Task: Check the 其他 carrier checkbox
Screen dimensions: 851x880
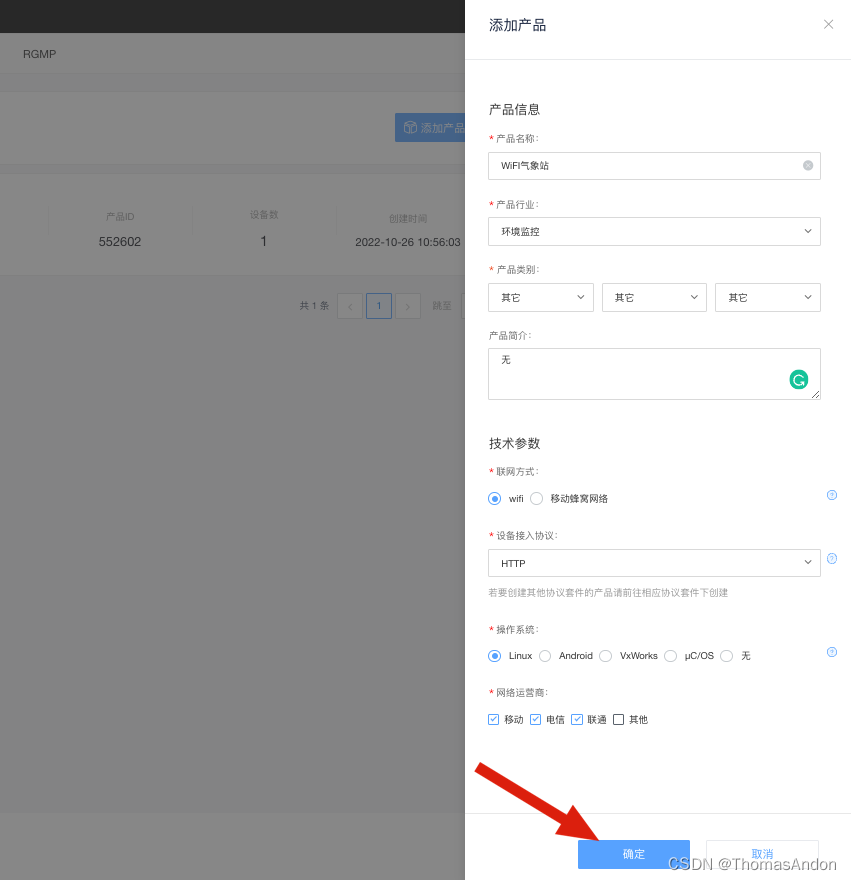Action: click(x=619, y=719)
